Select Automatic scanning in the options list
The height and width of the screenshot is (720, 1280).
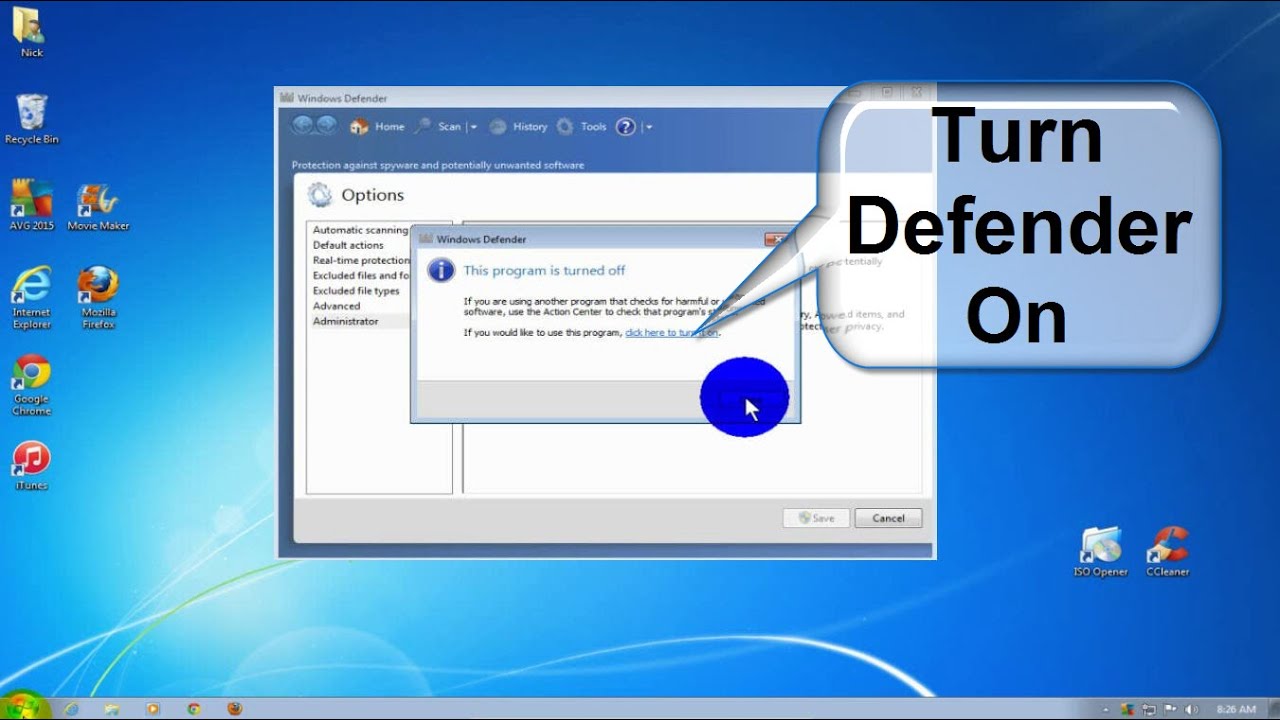[360, 230]
